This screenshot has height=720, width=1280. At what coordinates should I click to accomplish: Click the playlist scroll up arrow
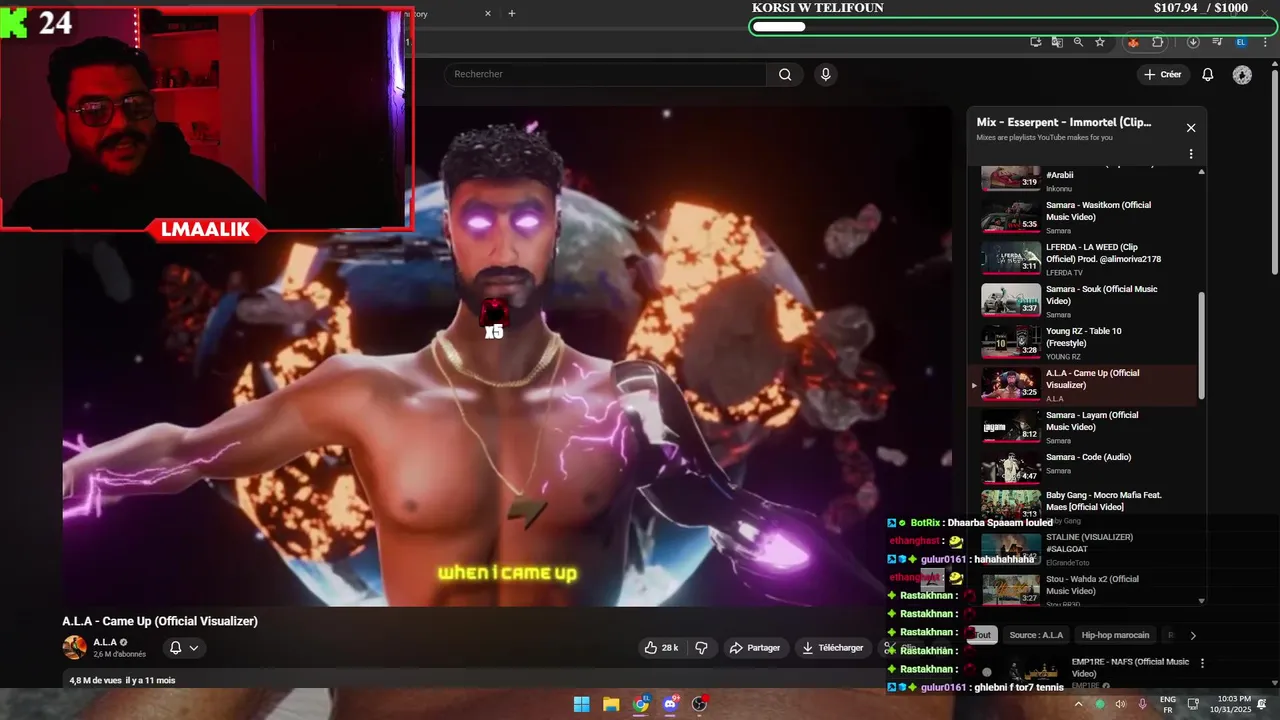pos(1201,172)
